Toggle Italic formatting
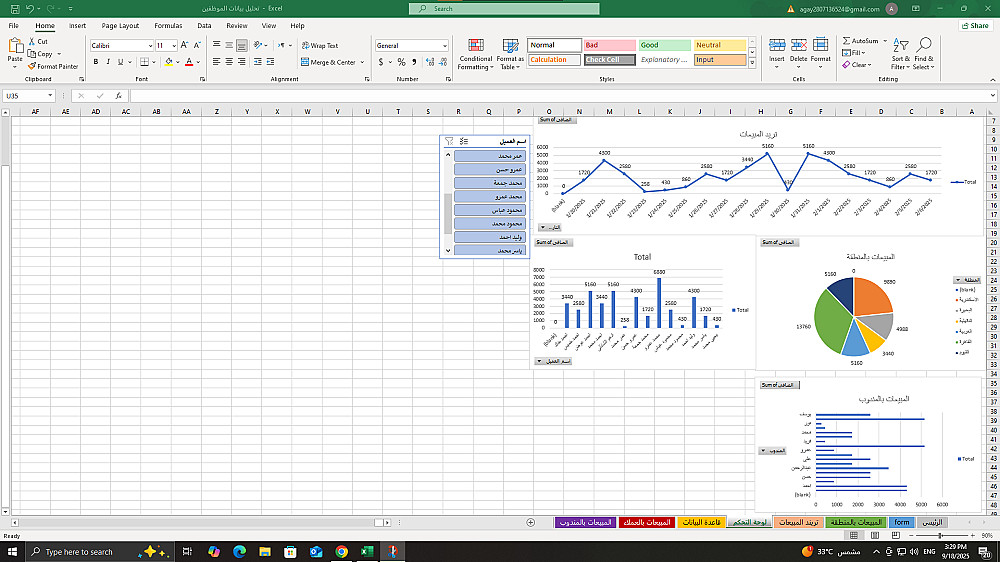The width and height of the screenshot is (1000, 562). tap(108, 62)
